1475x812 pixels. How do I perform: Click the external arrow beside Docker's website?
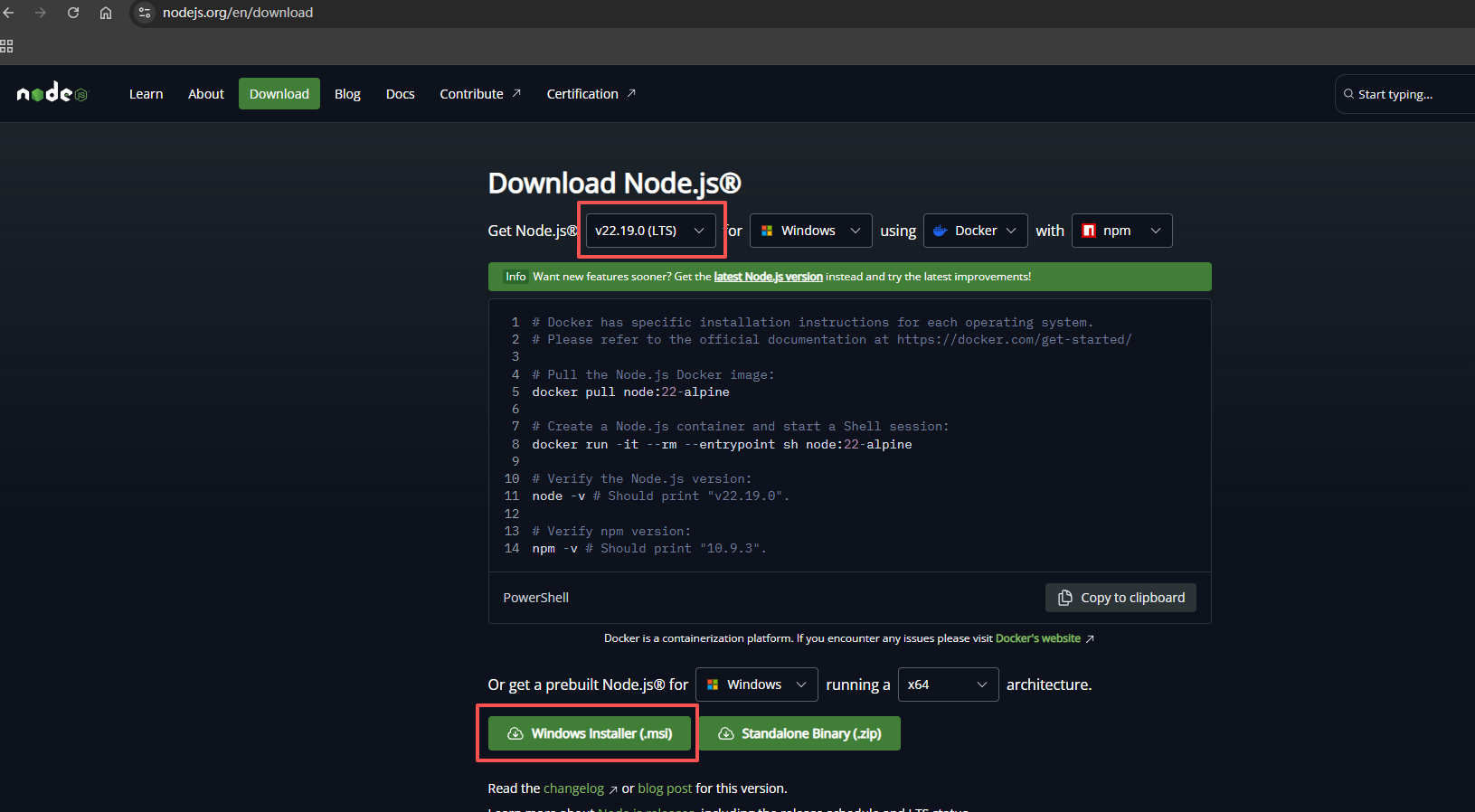coord(1090,638)
